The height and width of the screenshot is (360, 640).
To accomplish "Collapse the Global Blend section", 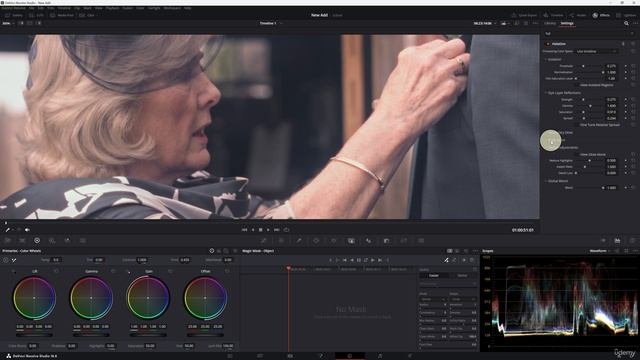I will click(x=546, y=181).
